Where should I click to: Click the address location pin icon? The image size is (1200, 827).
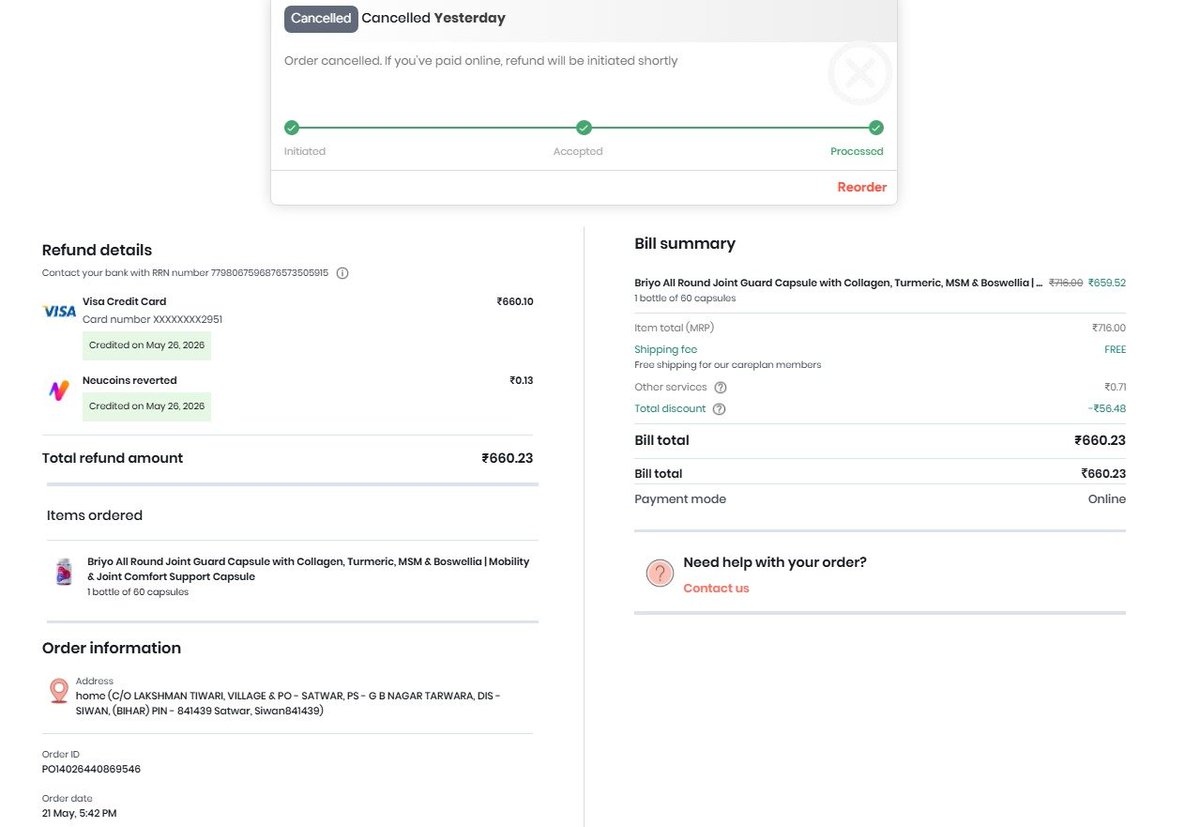coord(59,691)
